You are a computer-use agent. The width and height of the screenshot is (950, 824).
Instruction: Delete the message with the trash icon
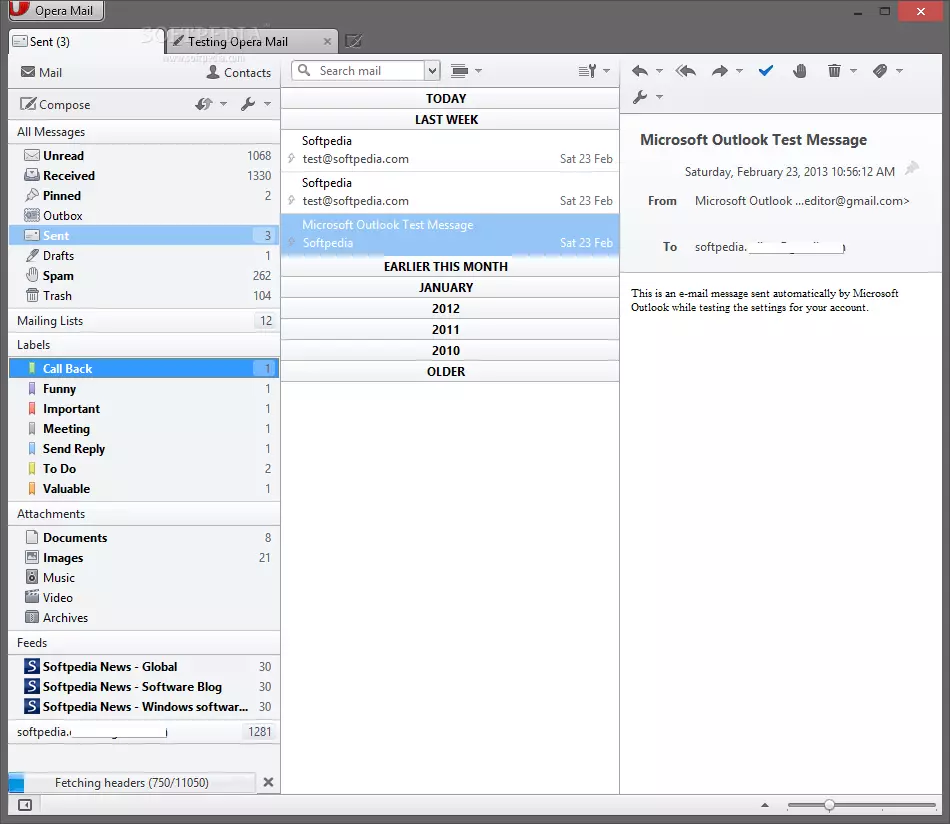click(837, 70)
